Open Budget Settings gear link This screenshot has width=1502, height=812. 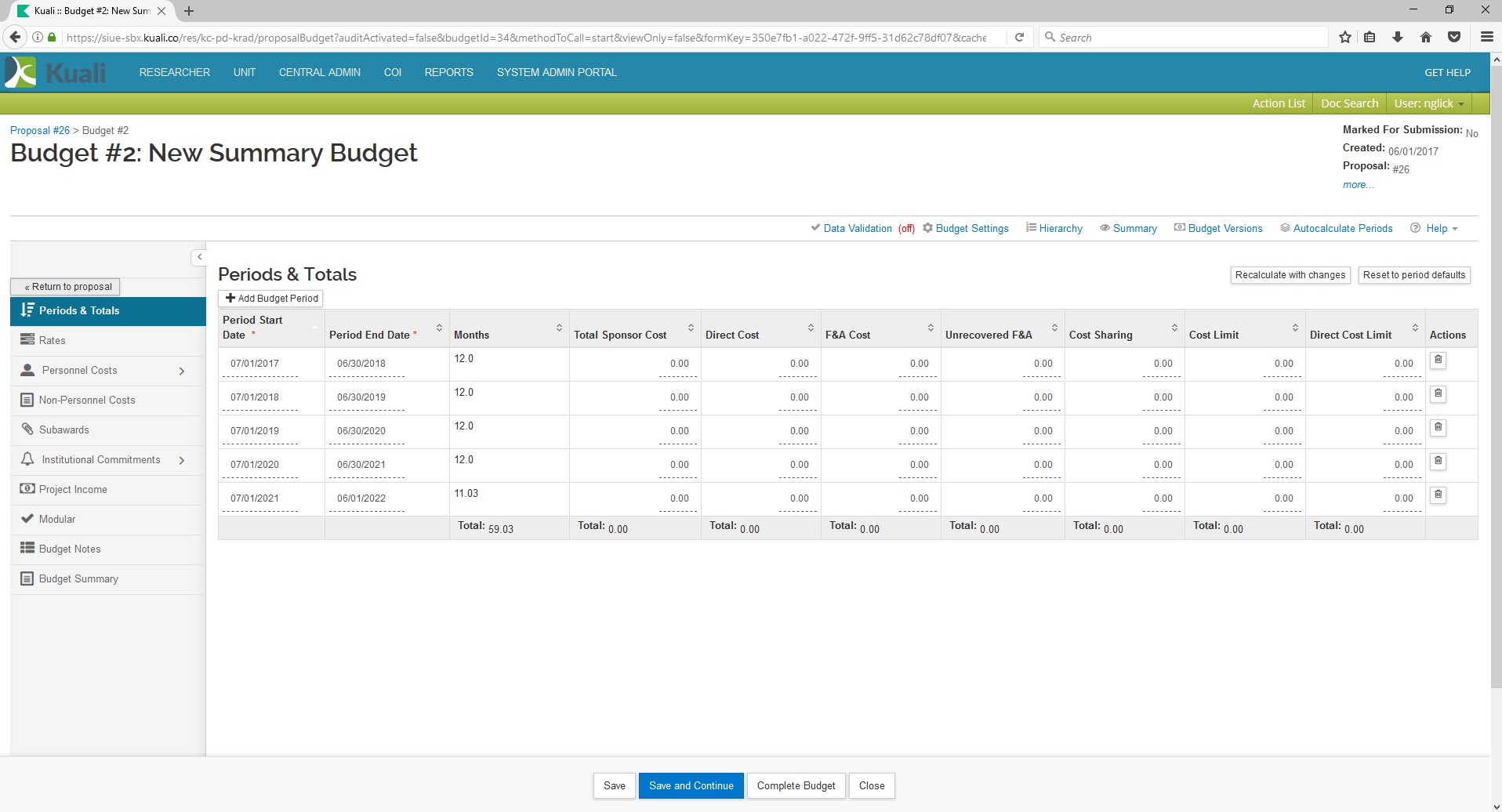click(966, 228)
